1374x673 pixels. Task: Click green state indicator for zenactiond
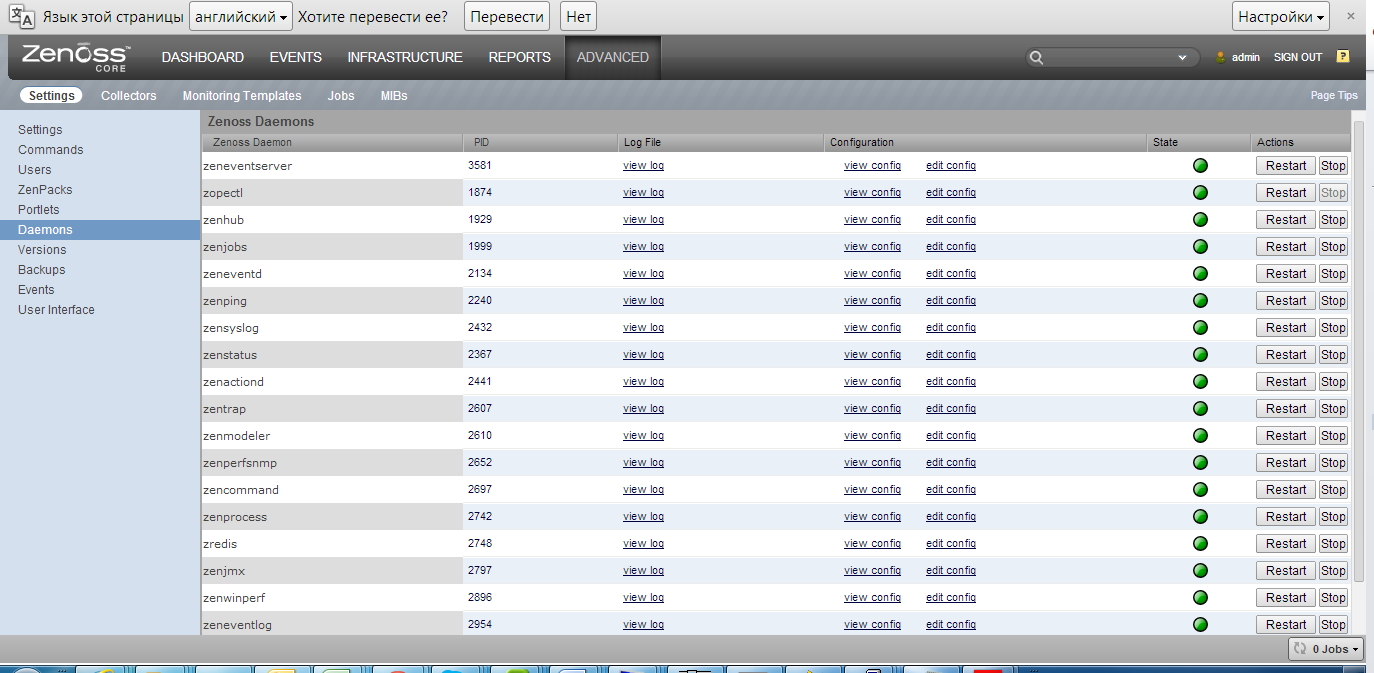coord(1200,382)
